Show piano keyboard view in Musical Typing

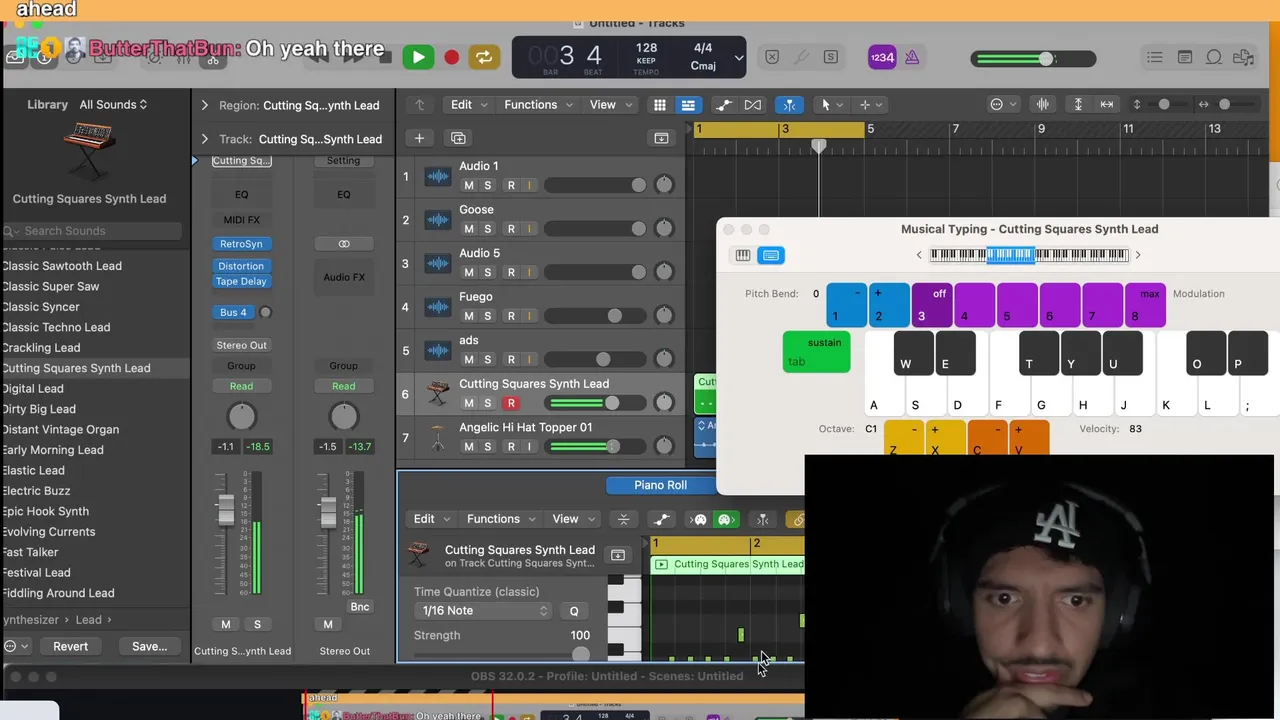743,255
